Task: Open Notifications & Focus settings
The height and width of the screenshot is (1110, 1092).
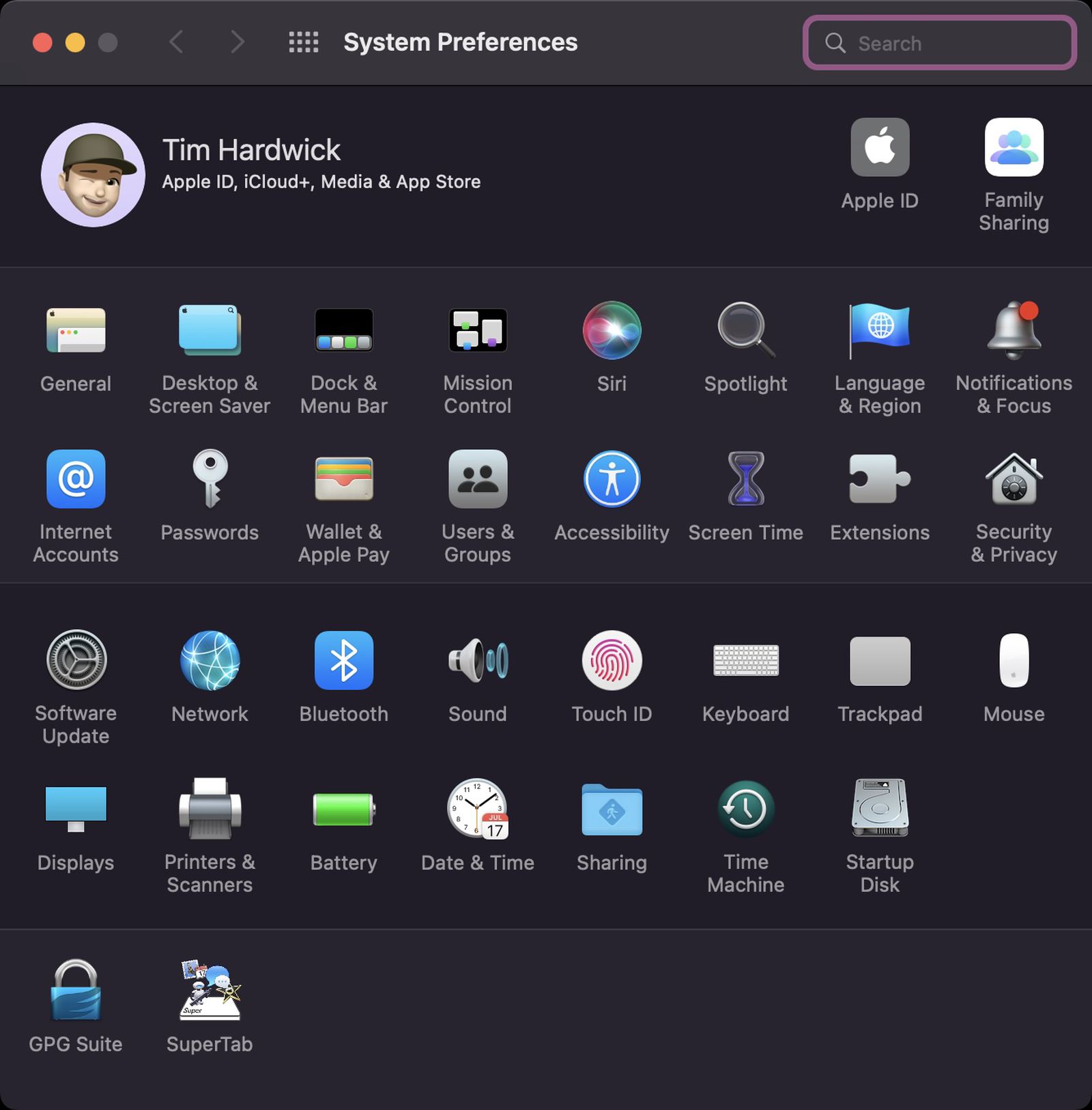Action: pyautogui.click(x=1014, y=332)
